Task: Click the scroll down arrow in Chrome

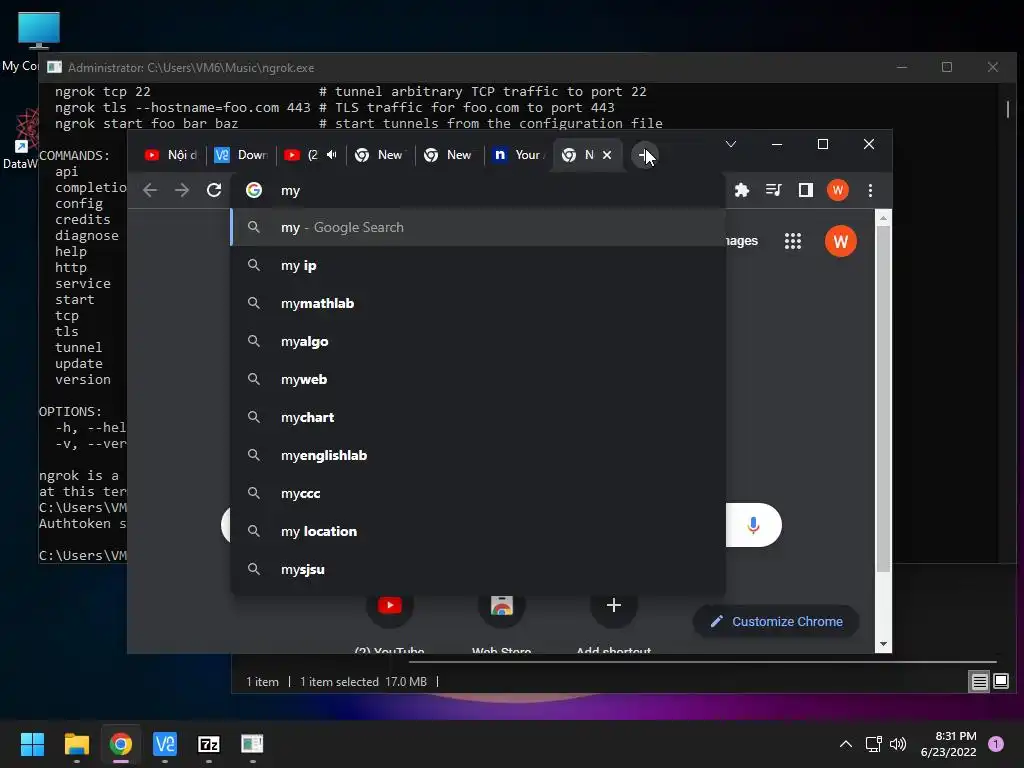Action: (883, 644)
